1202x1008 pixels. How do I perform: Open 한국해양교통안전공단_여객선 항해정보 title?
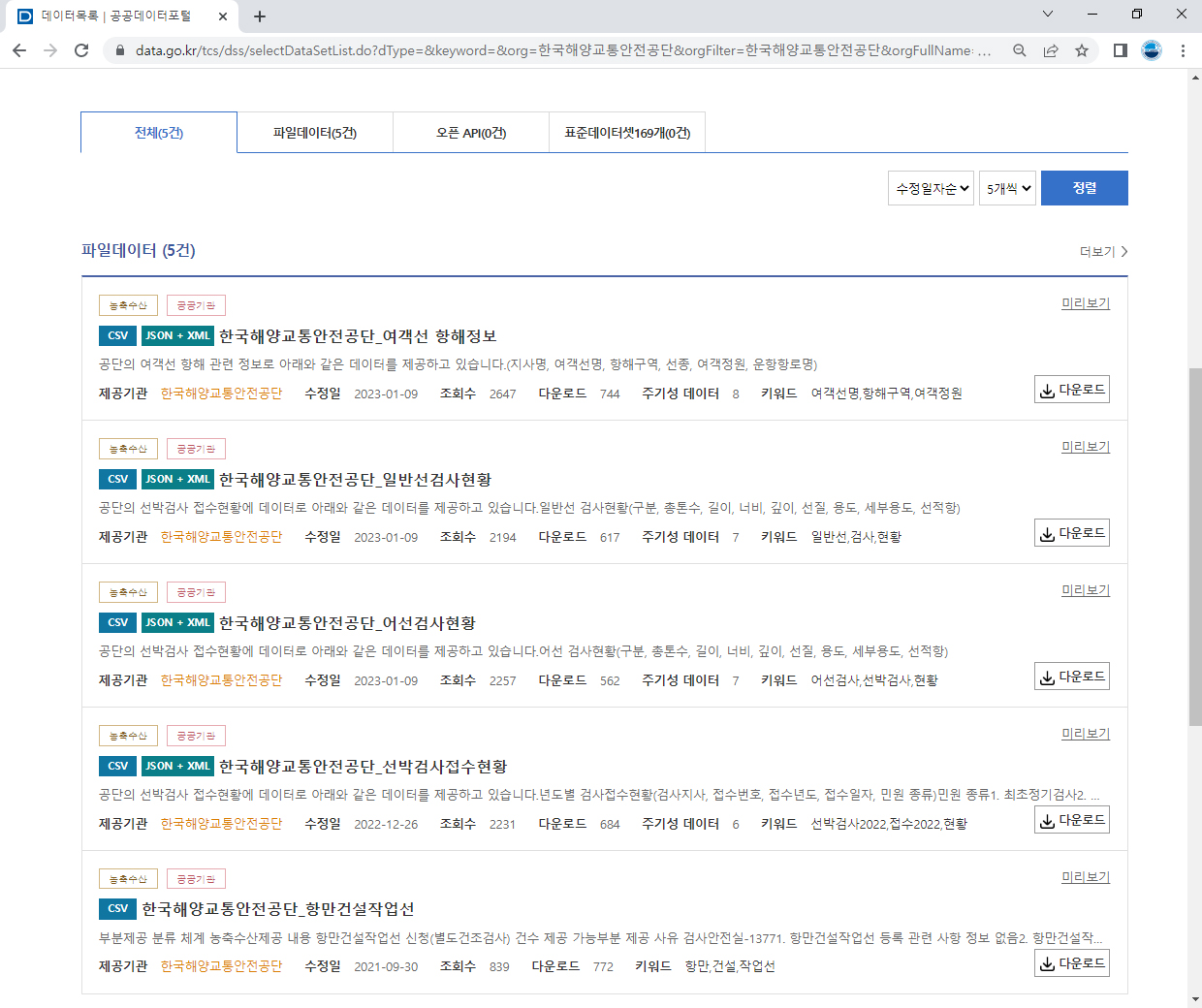pos(358,336)
